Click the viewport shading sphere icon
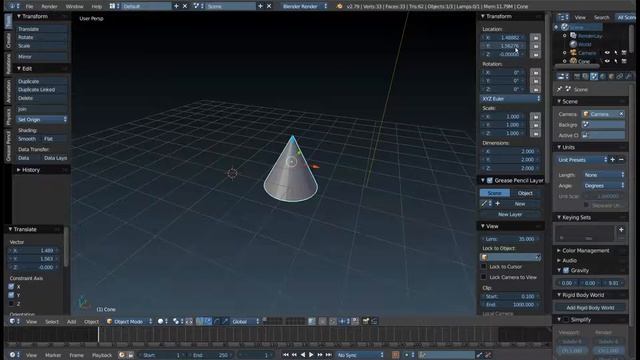The height and width of the screenshot is (360, 640). (x=161, y=322)
